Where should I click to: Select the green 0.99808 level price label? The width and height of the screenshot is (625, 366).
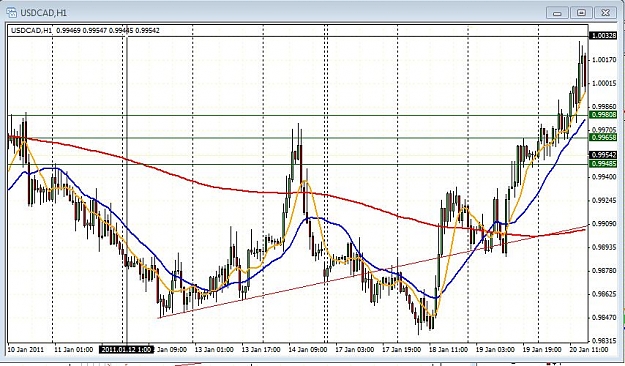tap(604, 115)
